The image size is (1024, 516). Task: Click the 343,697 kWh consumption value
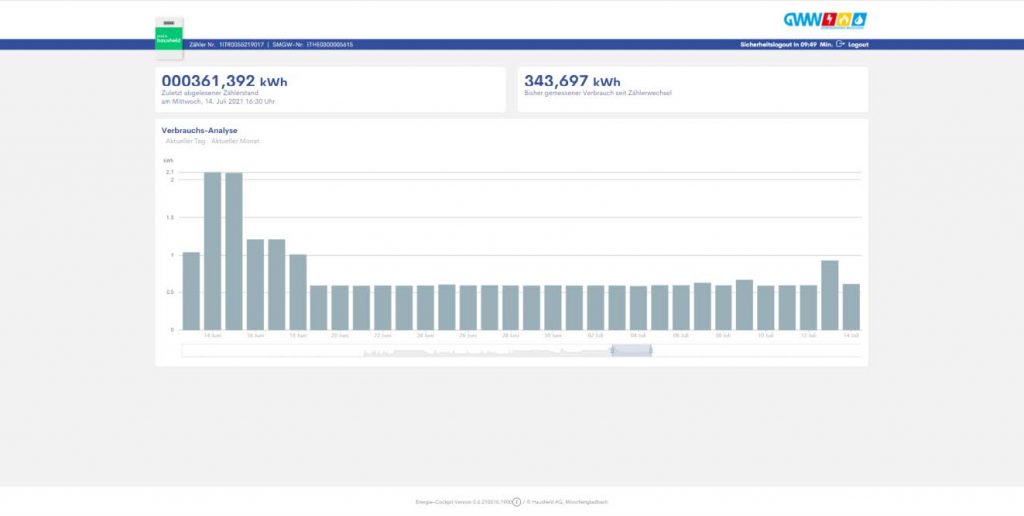point(572,81)
